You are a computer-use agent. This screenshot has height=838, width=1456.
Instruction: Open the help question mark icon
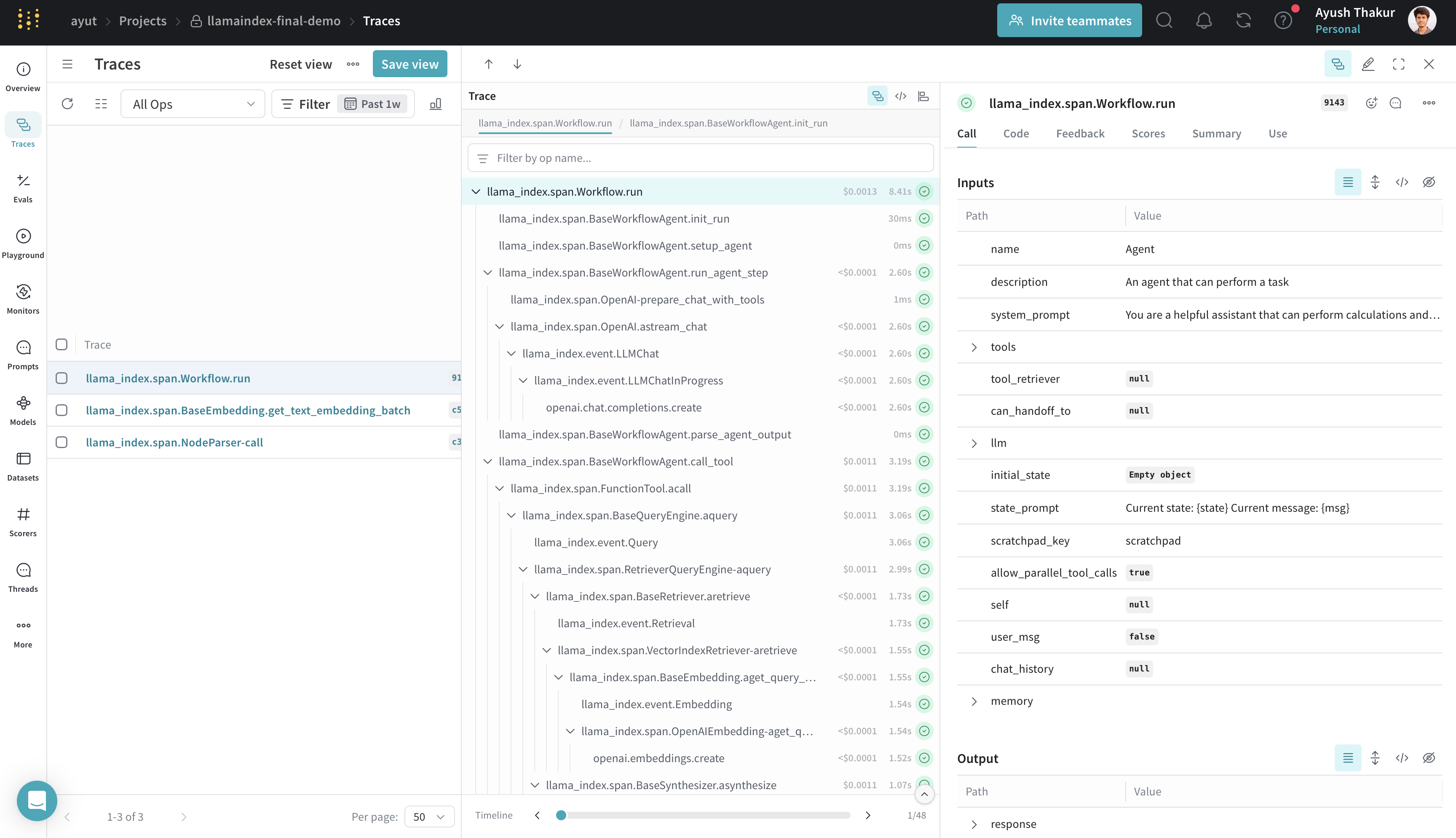pyautogui.click(x=1283, y=21)
